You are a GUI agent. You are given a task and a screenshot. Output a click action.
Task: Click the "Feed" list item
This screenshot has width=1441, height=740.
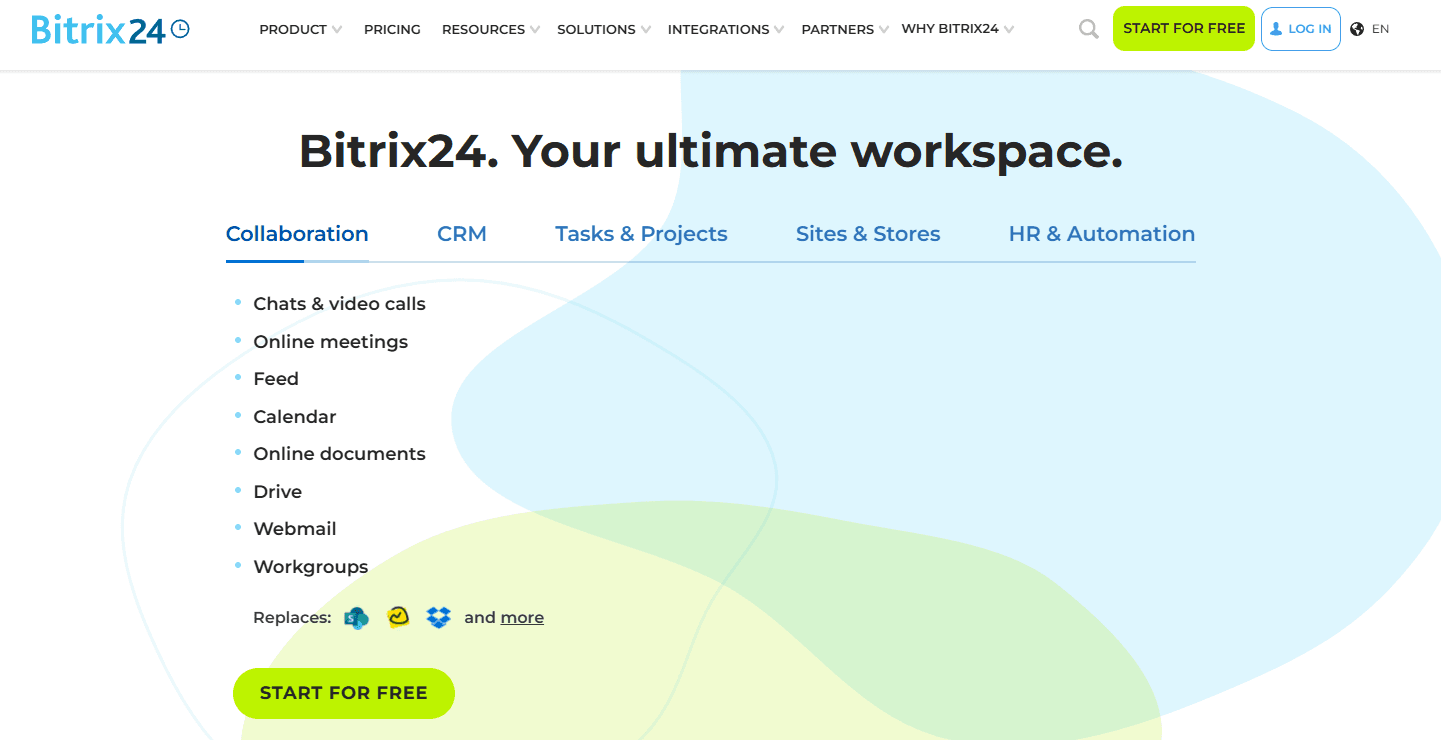click(x=276, y=379)
